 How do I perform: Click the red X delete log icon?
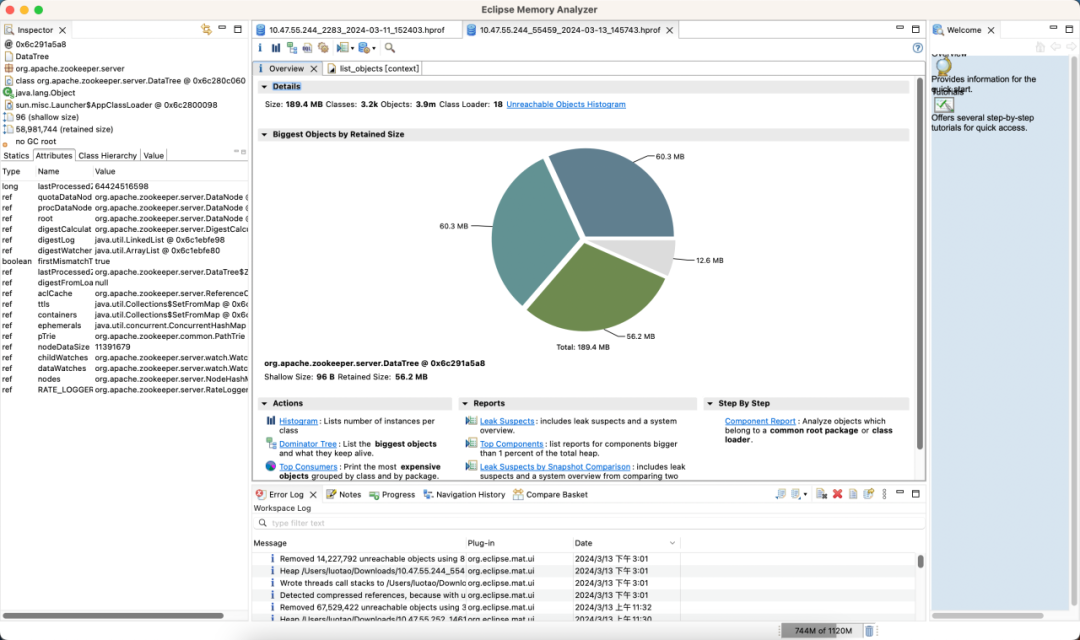point(838,494)
